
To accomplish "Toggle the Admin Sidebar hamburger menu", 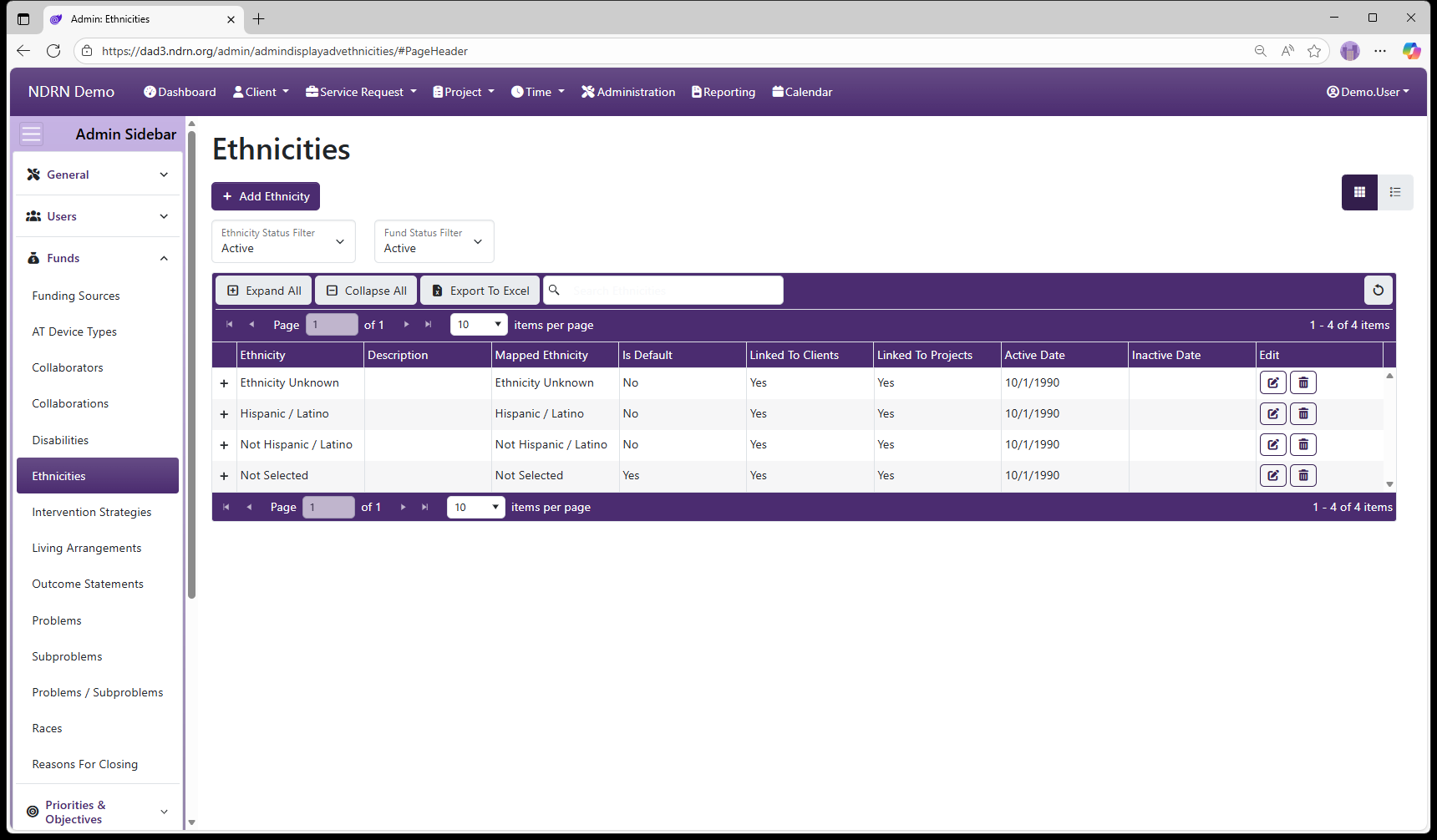I will click(x=31, y=134).
